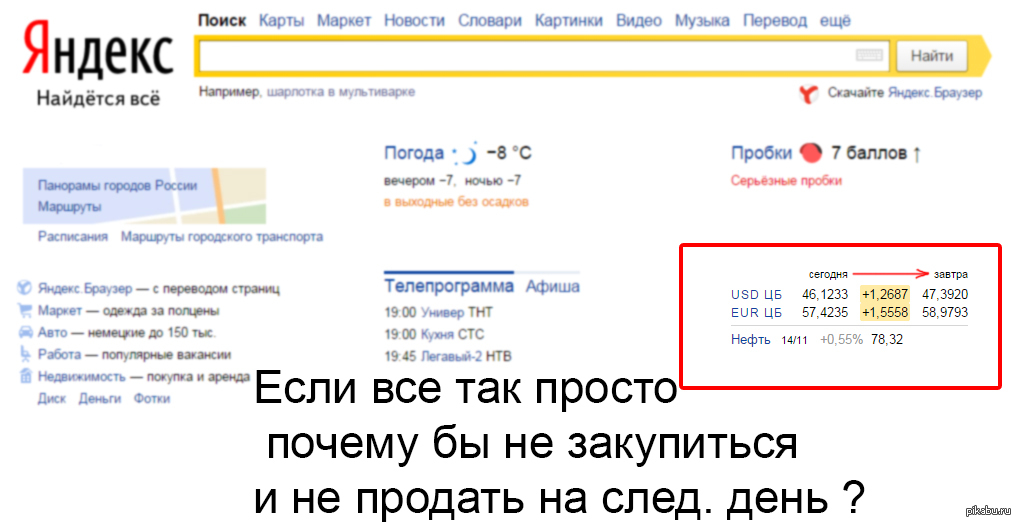Viewport: 1016px width, 522px height.
Task: Click the Нефть oil price link
Action: pyautogui.click(x=750, y=340)
